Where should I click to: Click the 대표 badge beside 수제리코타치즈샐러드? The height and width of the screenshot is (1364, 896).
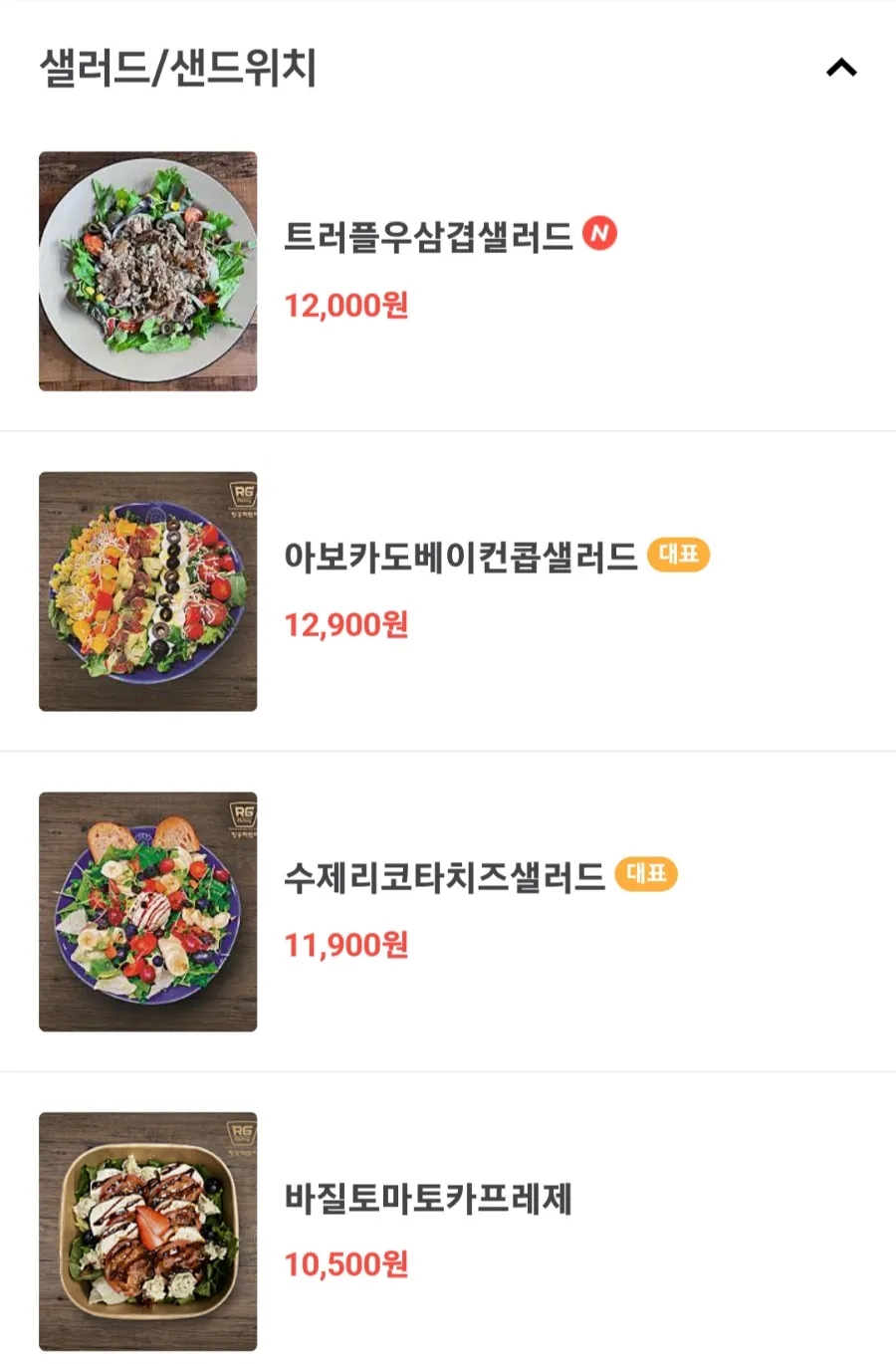(646, 873)
